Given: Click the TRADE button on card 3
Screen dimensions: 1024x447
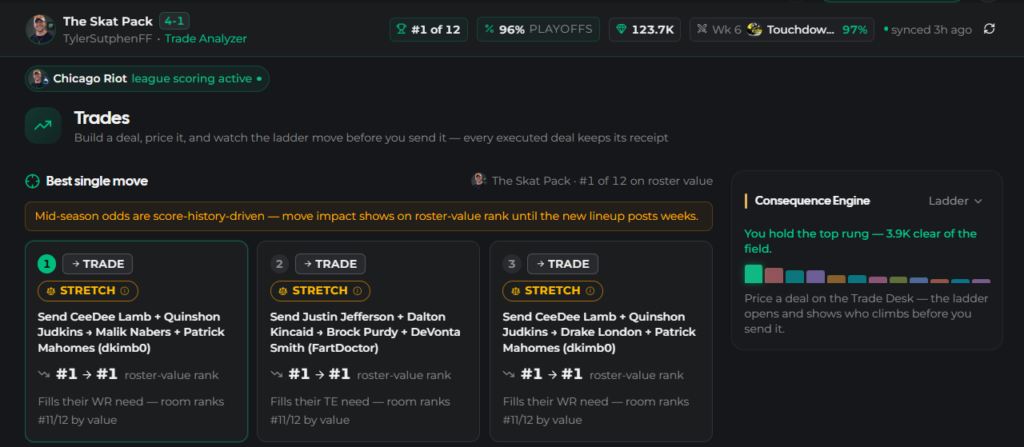Looking at the screenshot, I should pos(563,264).
